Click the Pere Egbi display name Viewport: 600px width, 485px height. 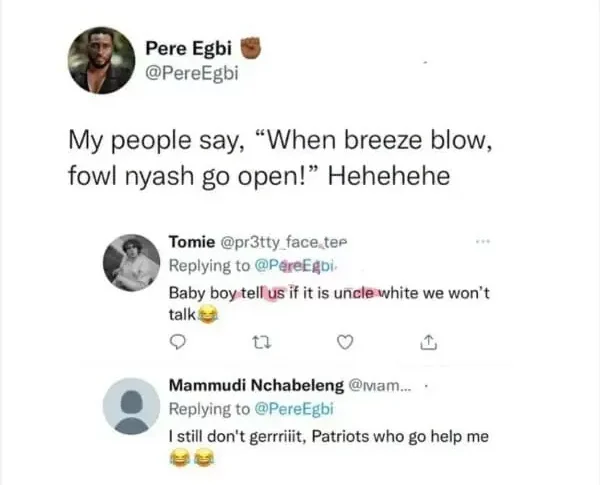[x=184, y=46]
